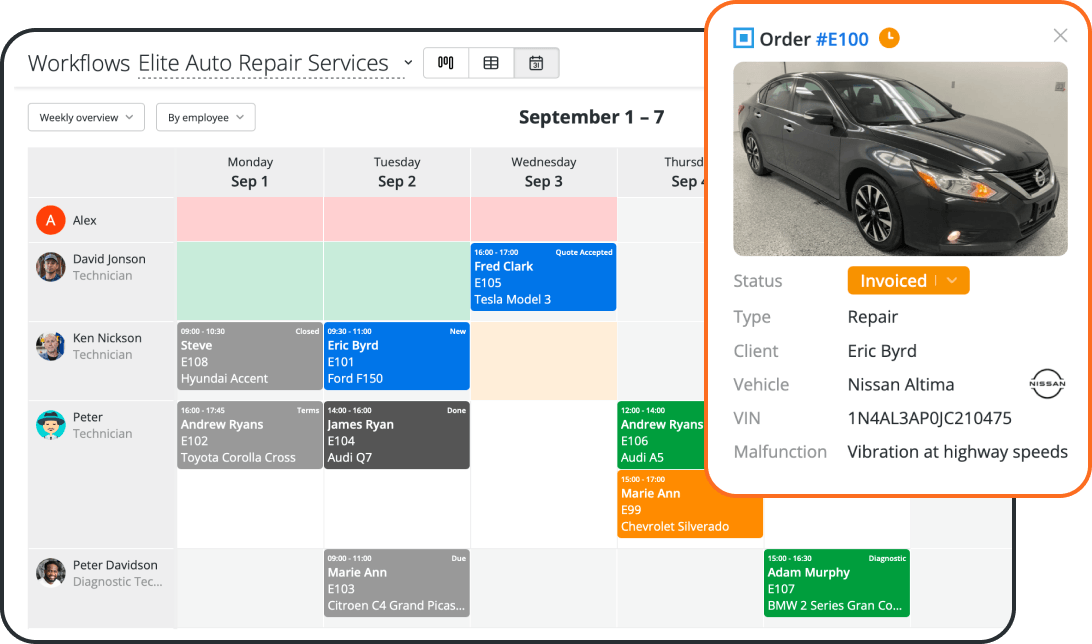The width and height of the screenshot is (1092, 644).
Task: Open Alex's red avatar icon
Action: [50, 220]
